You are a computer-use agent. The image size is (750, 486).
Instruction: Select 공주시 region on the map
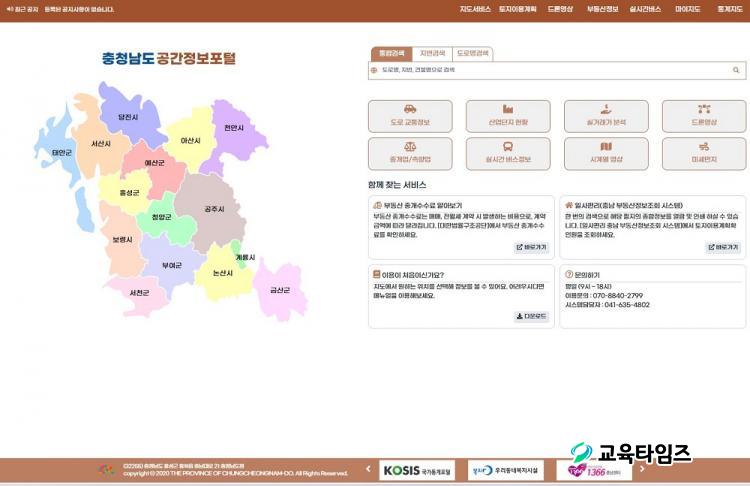point(213,209)
